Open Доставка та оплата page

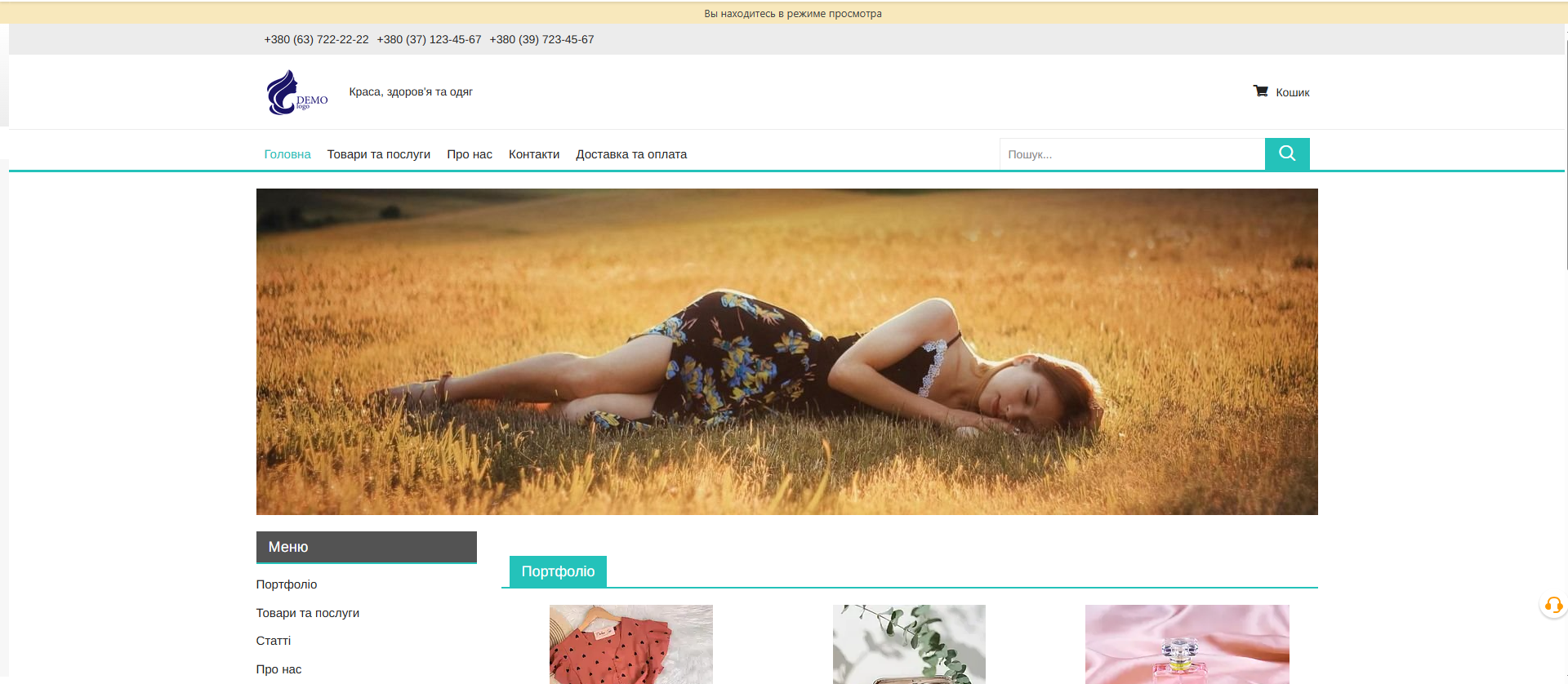(x=630, y=154)
